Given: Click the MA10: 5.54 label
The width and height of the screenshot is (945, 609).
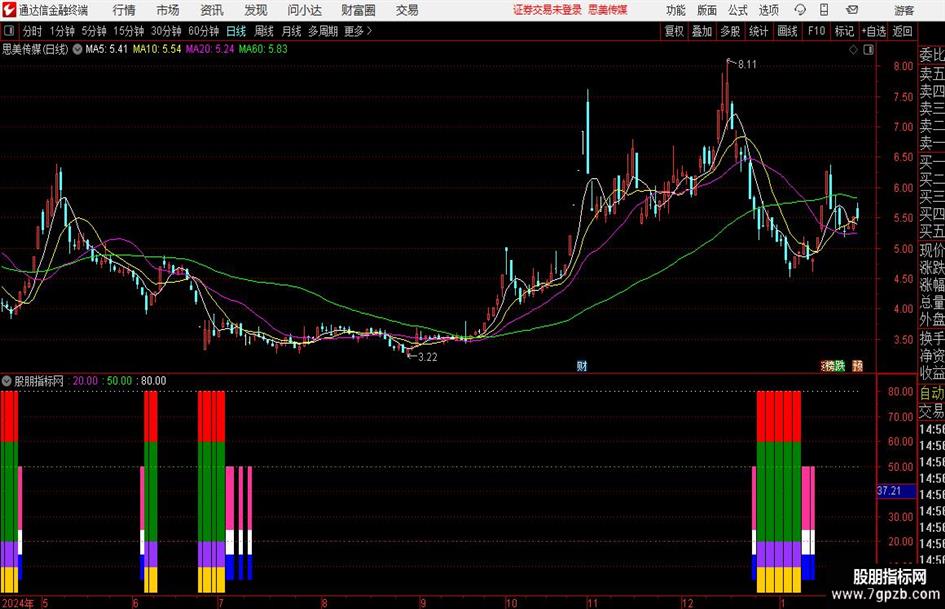Looking at the screenshot, I should 157,49.
